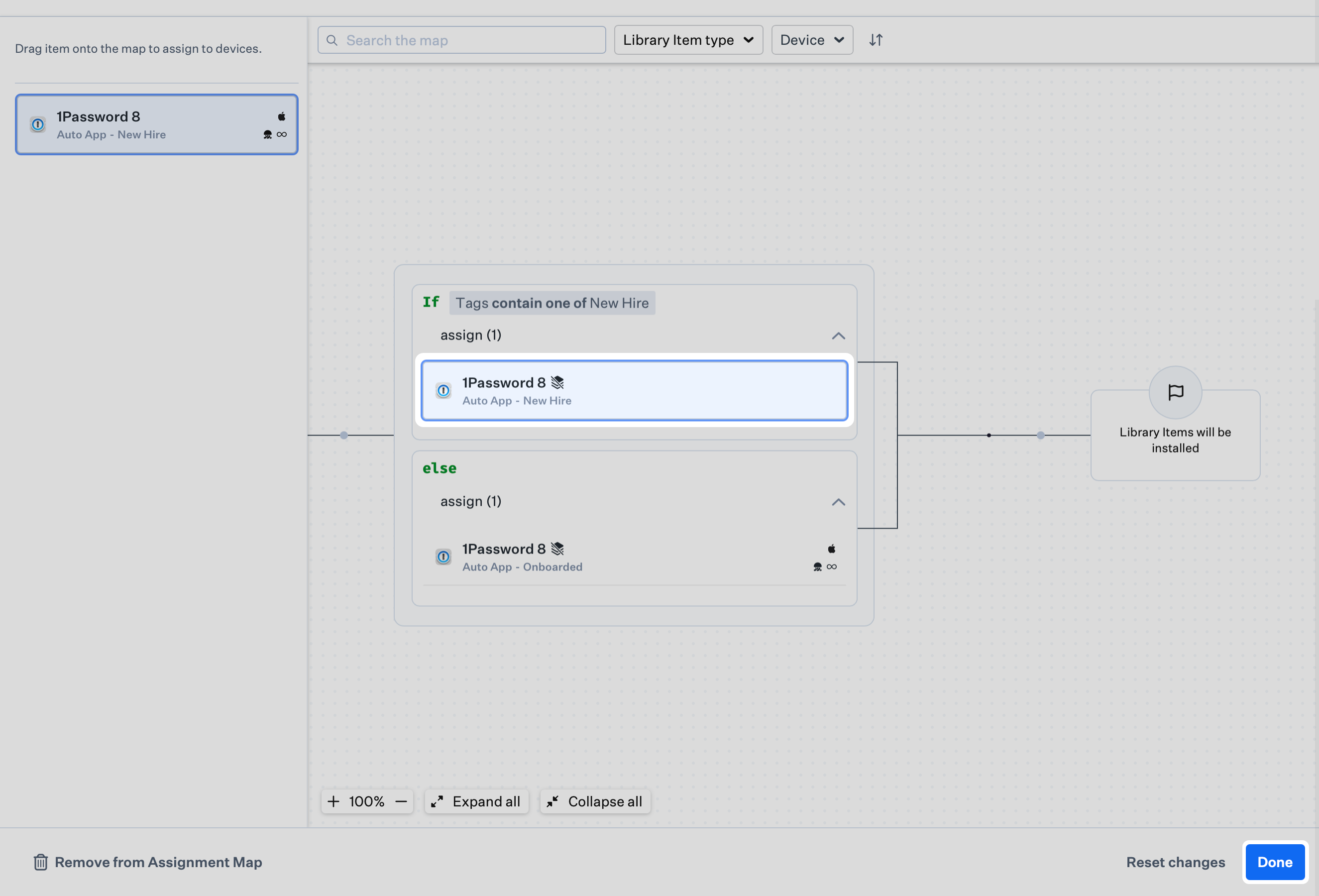This screenshot has width=1319, height=896.
Task: Click the connector dot left of the If block
Action: (344, 435)
